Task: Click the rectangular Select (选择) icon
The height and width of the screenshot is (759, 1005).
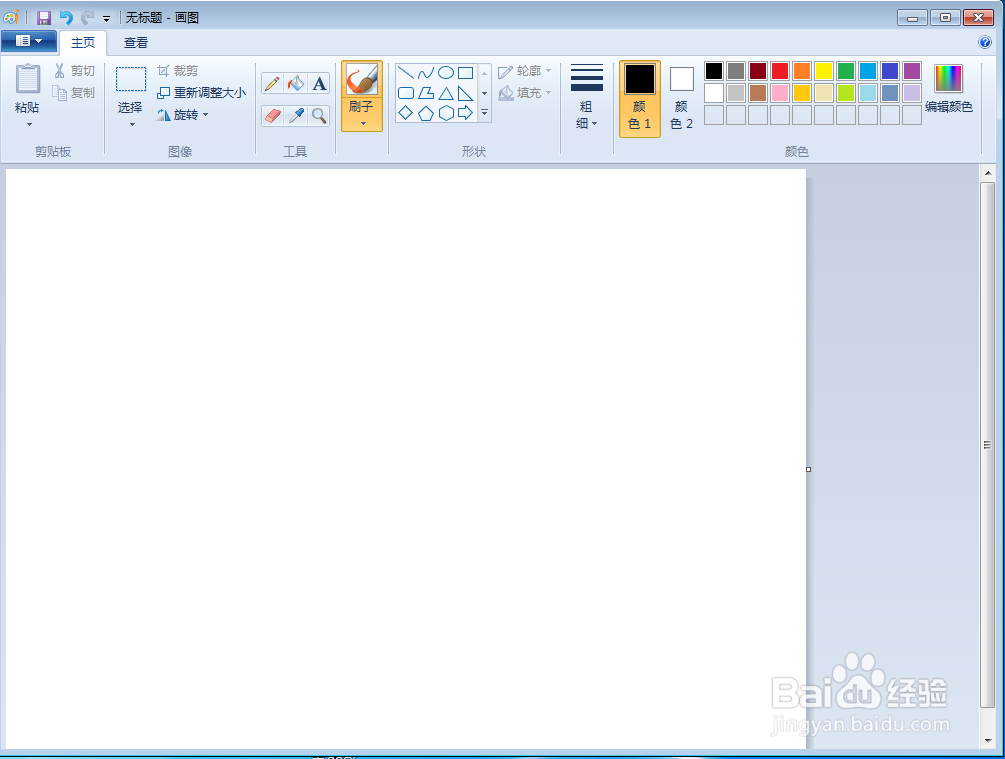Action: 131,79
